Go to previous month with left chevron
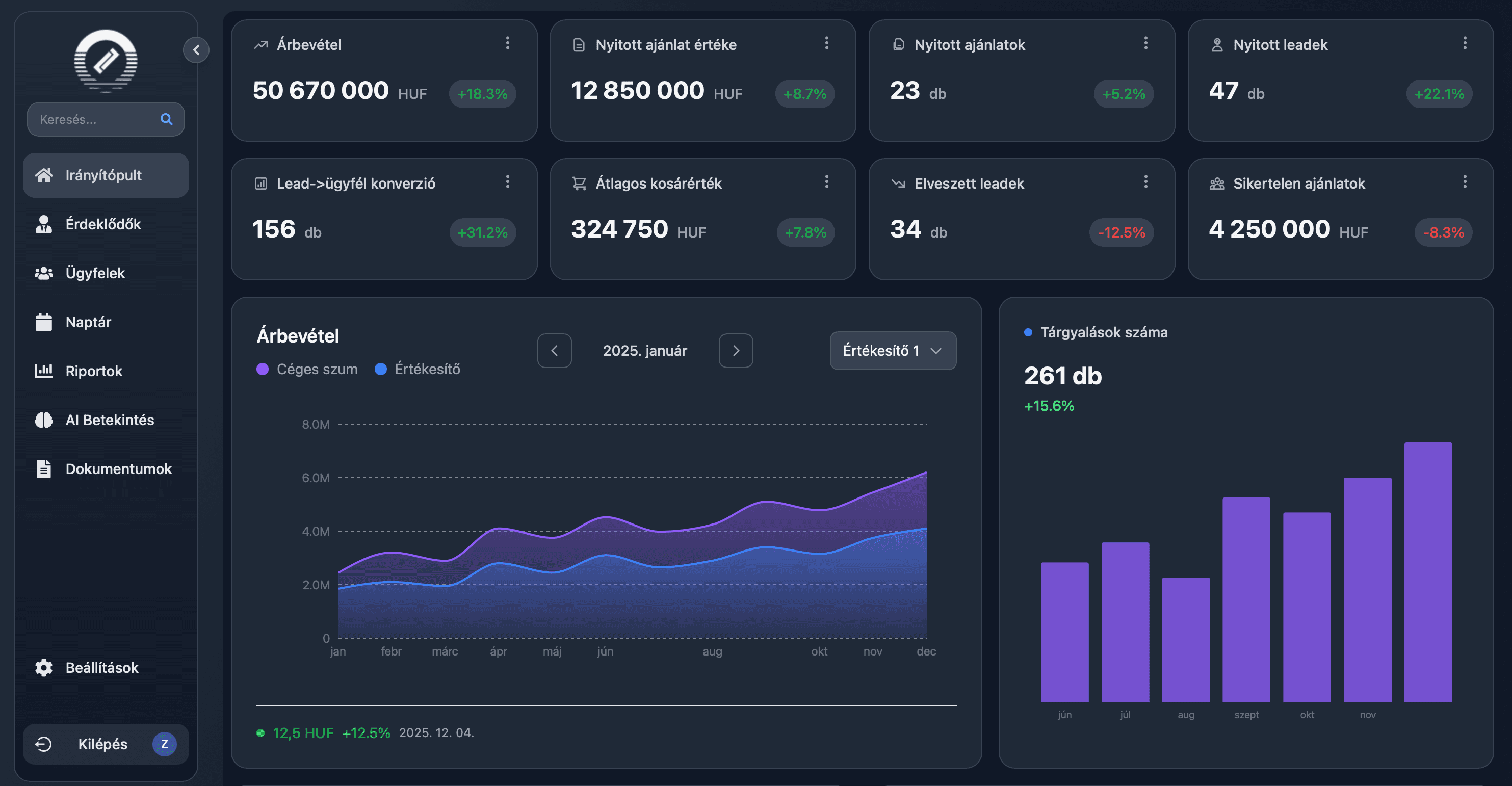The image size is (1512, 786). 554,351
